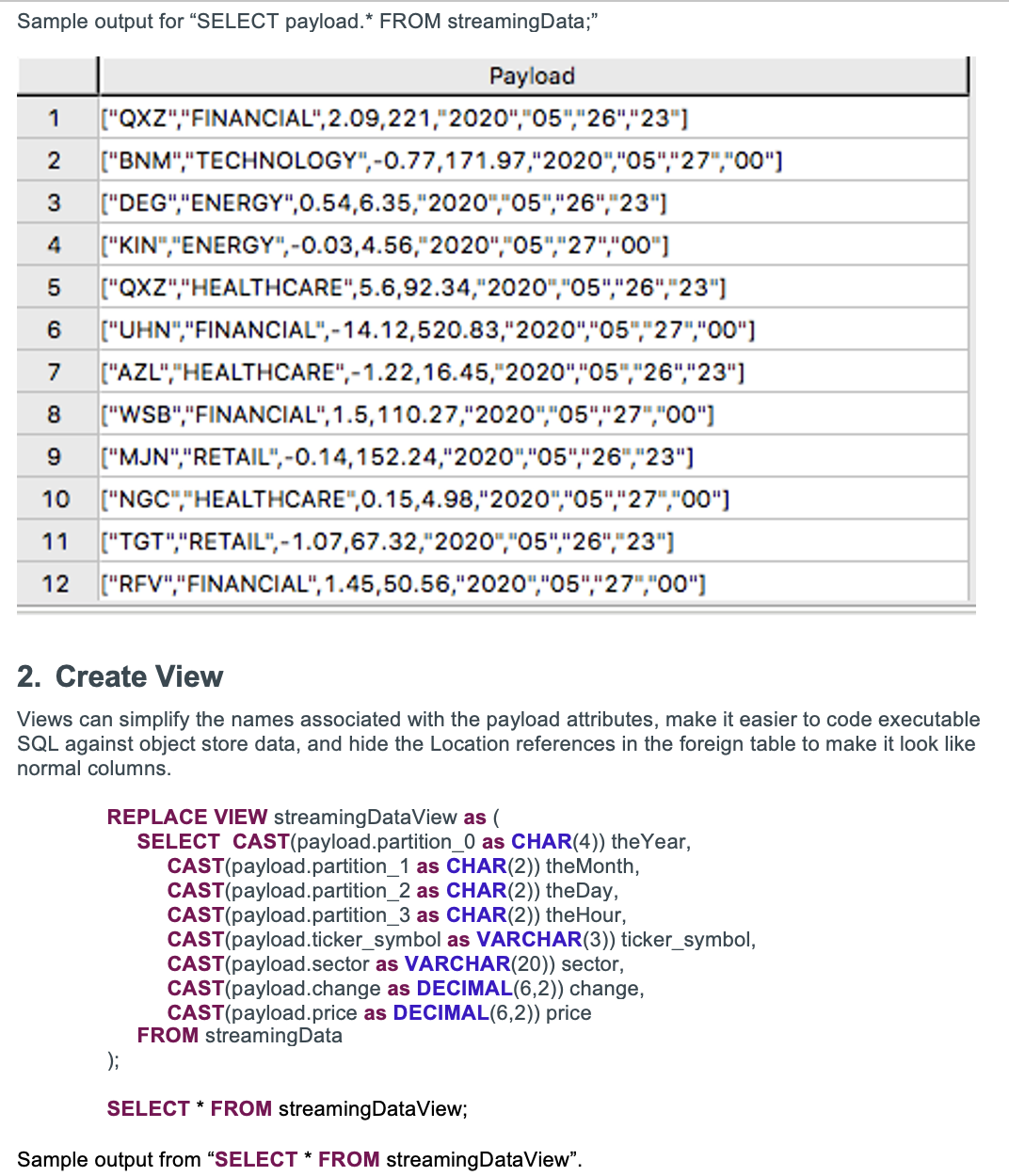
Task: Click the Payload column header
Action: (x=532, y=76)
